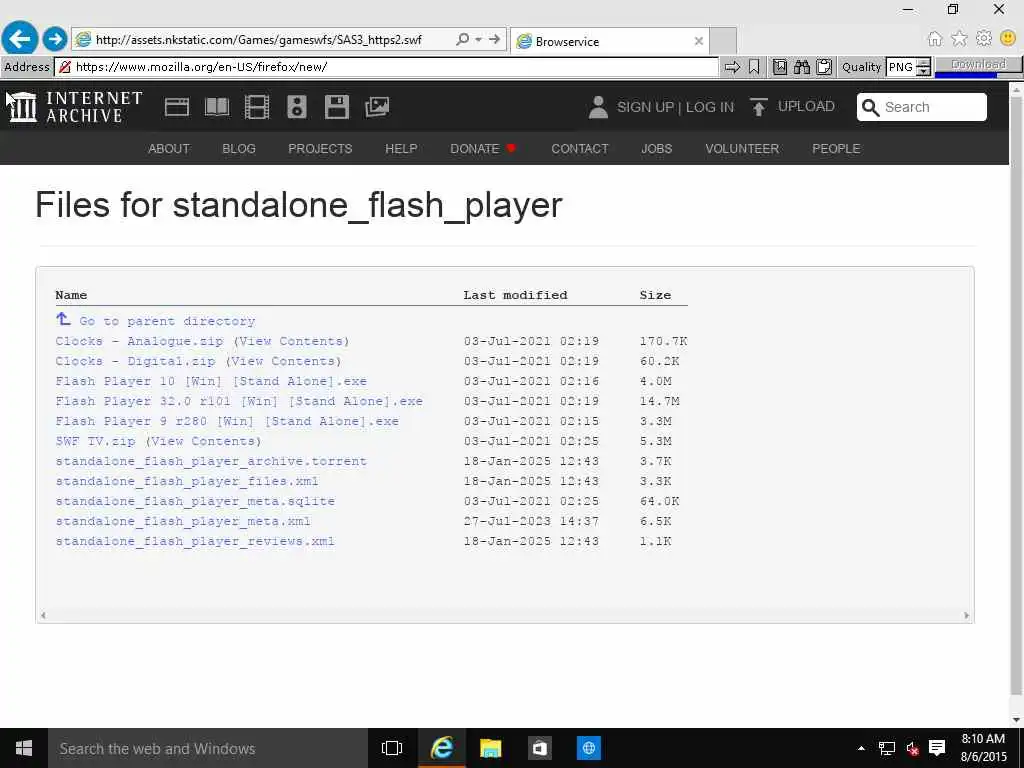Screen dimensions: 1024x768
Task: Show hidden tray icons arrow
Action: pyautogui.click(x=861, y=748)
